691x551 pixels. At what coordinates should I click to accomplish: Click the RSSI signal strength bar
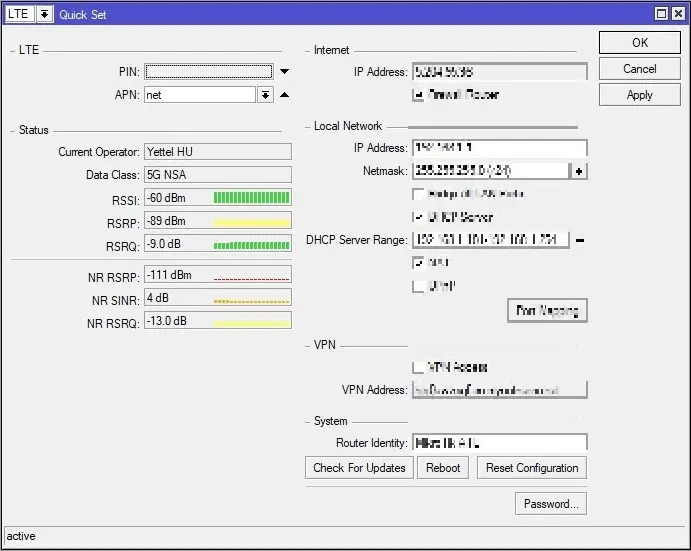click(251, 198)
